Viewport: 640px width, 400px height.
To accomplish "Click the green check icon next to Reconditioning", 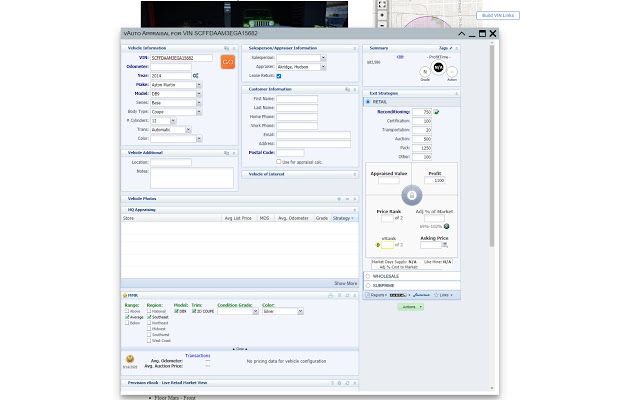I will click(x=436, y=112).
